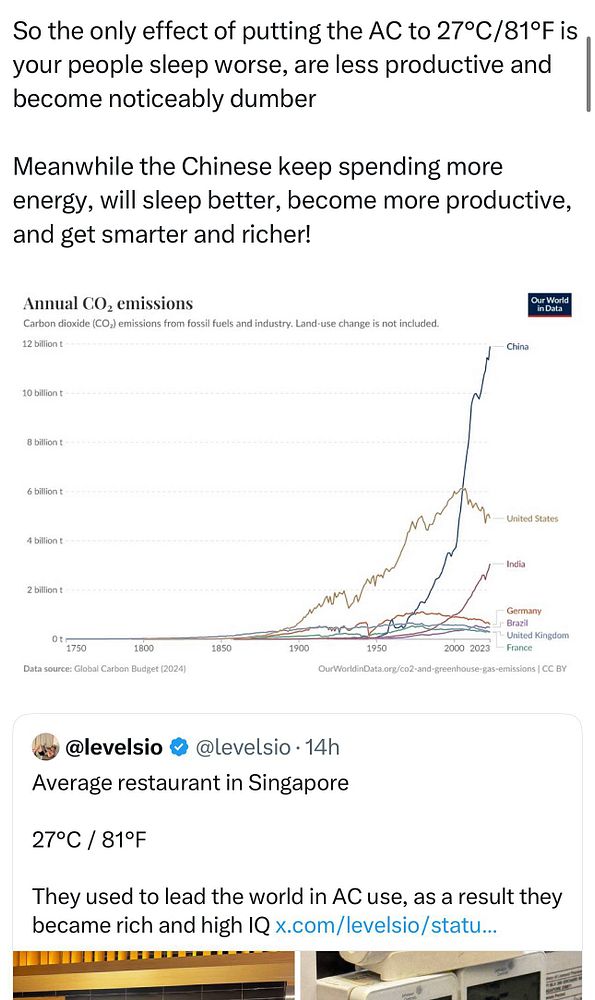Click the Our World in Data logo
This screenshot has height=1000, width=595.
tap(549, 306)
